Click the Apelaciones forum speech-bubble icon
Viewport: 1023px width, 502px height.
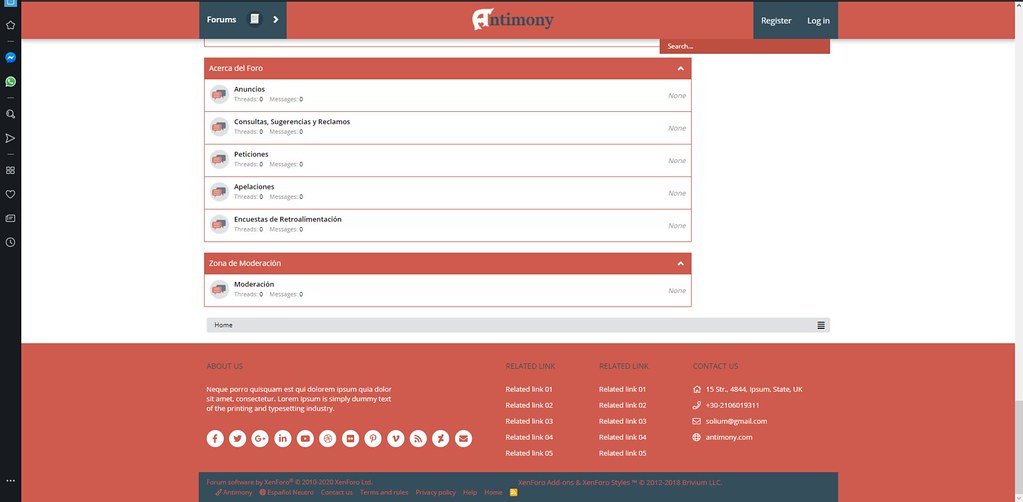(x=219, y=192)
